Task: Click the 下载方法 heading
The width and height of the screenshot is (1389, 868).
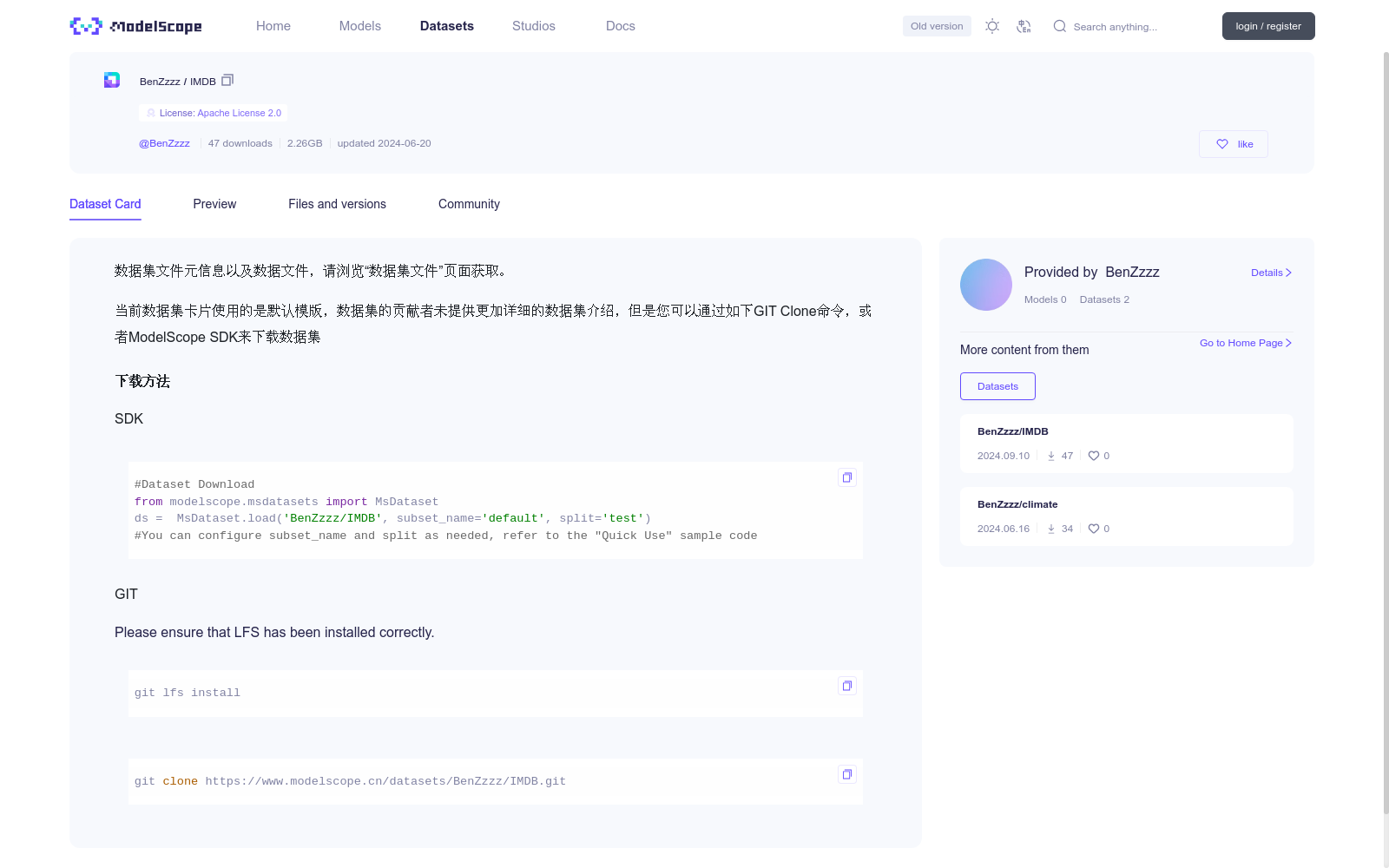Action: pyautogui.click(x=142, y=381)
